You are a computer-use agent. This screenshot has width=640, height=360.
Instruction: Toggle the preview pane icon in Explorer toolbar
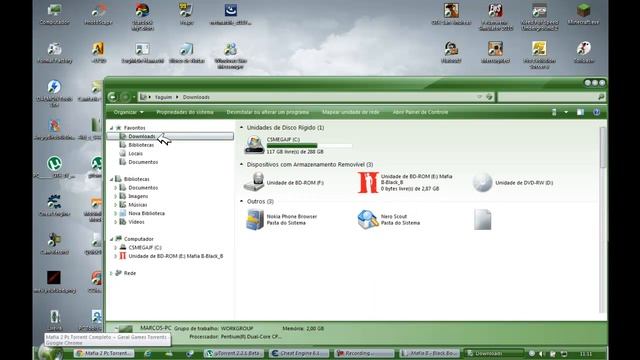tap(580, 112)
